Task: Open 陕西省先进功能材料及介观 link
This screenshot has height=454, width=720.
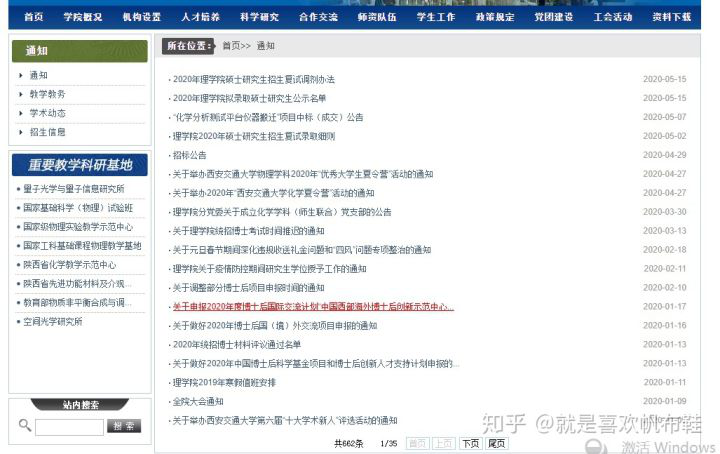Action: [77, 284]
